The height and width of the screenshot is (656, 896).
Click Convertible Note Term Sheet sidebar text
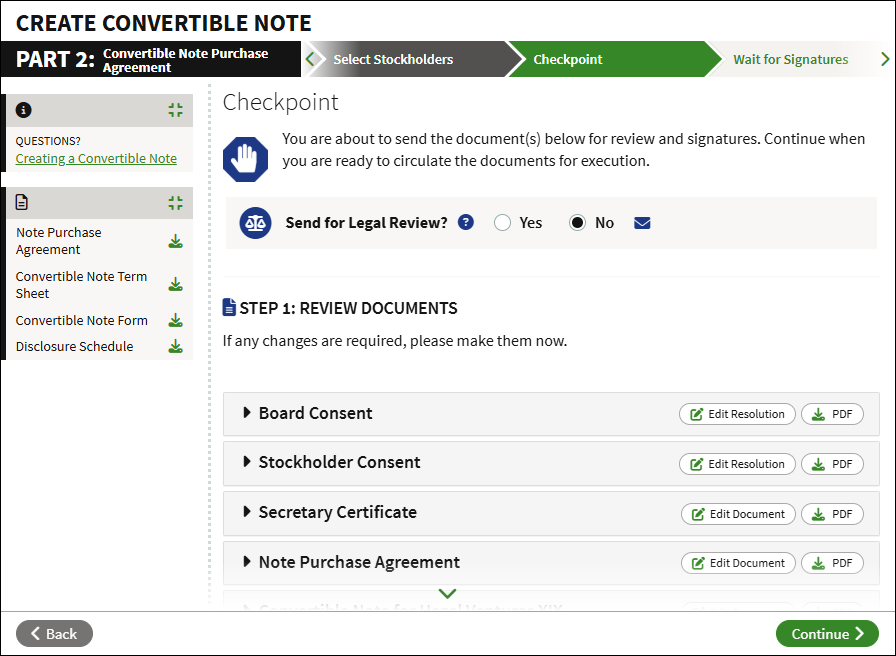[x=81, y=285]
